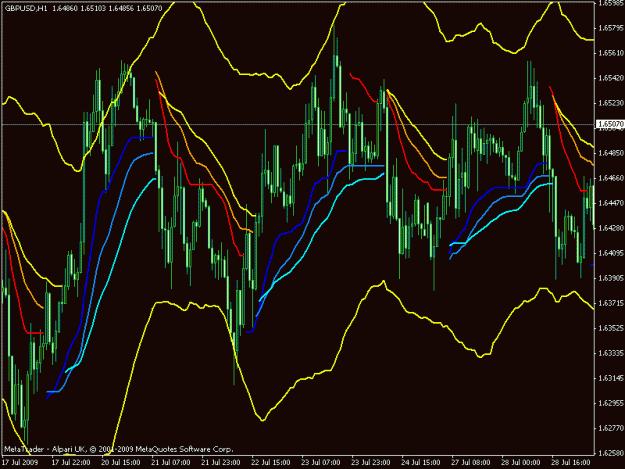Click the 17 Jul 2009 date label
The width and height of the screenshot is (625, 469).
click(x=20, y=463)
